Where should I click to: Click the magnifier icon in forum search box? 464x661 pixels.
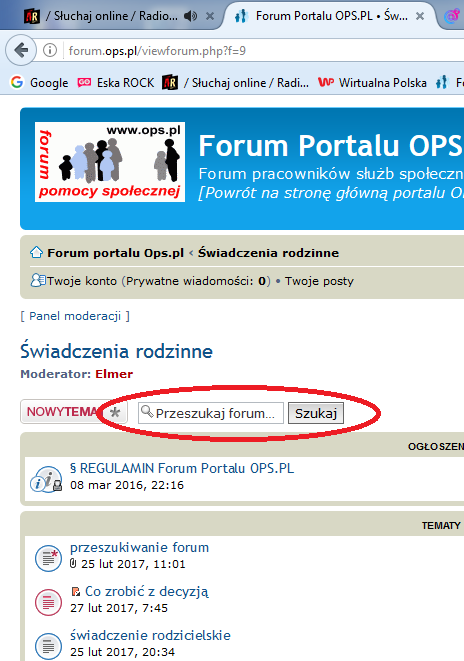(x=147, y=412)
